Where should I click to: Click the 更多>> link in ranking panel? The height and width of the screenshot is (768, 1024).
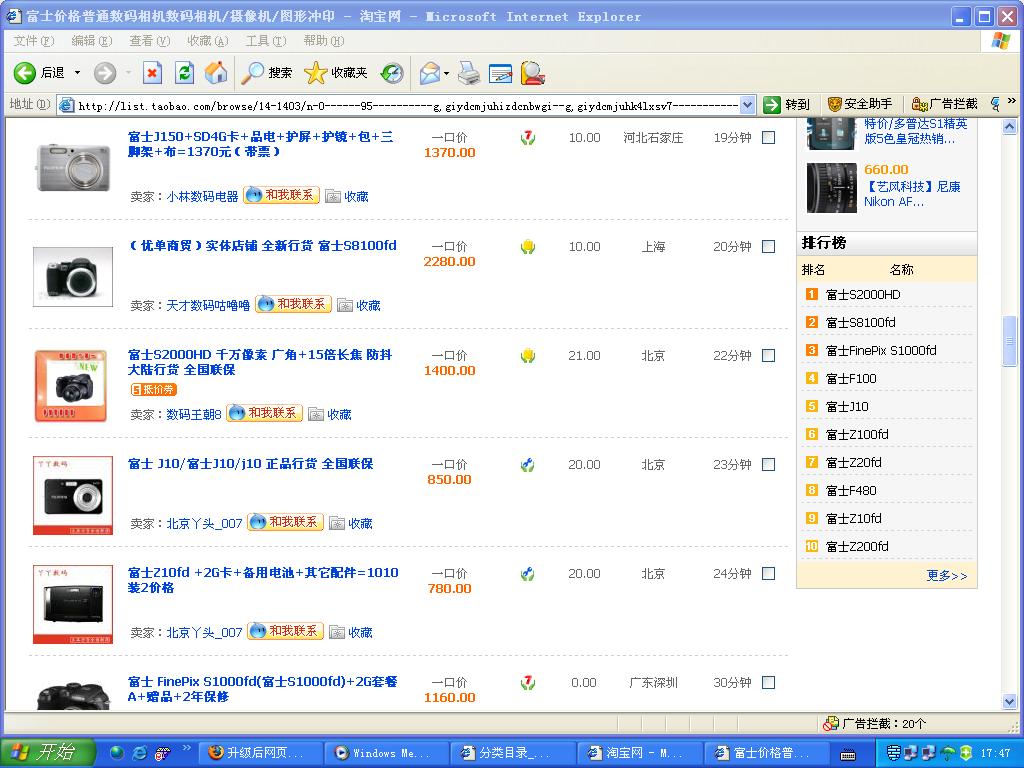pos(946,576)
